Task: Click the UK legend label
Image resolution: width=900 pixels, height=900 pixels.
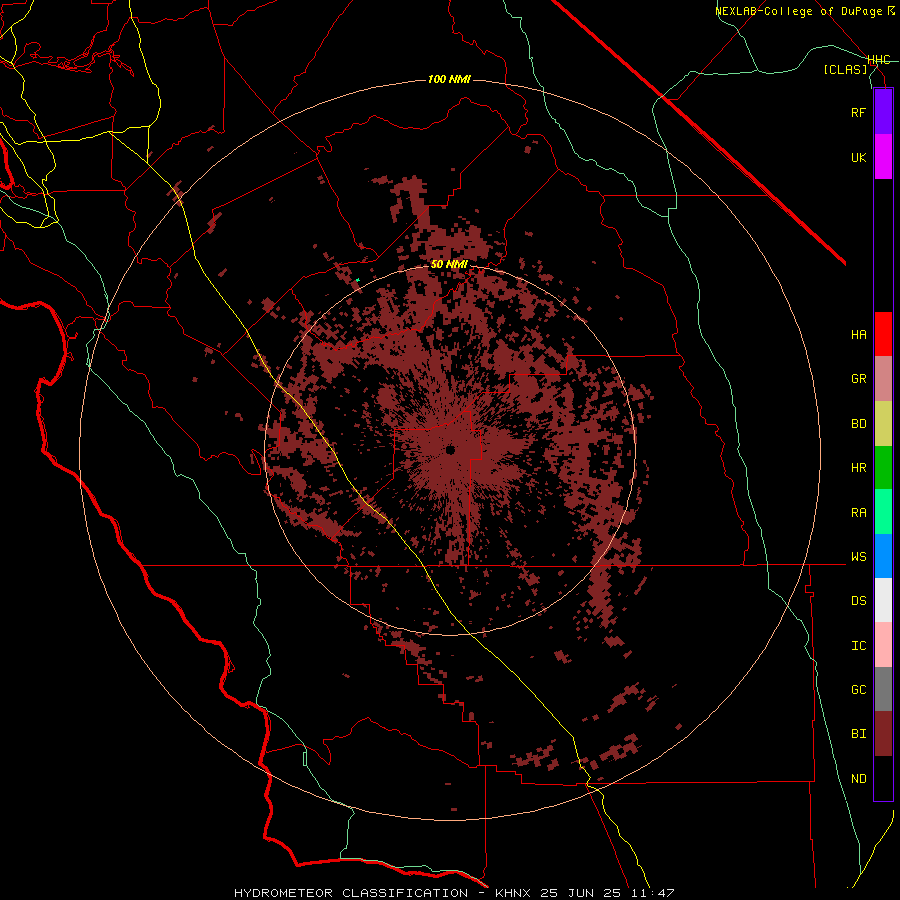Action: coord(858,157)
